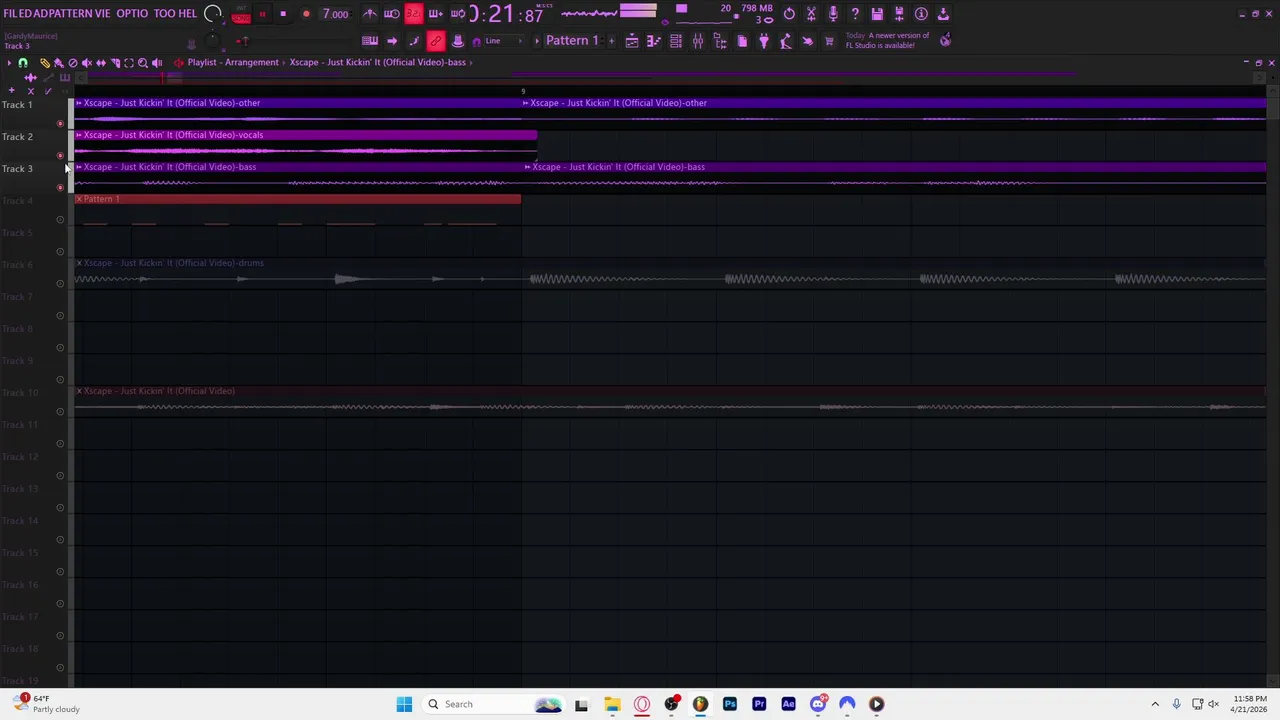The width and height of the screenshot is (1280, 720).
Task: Toggle overdub recording button
Action: 435,14
